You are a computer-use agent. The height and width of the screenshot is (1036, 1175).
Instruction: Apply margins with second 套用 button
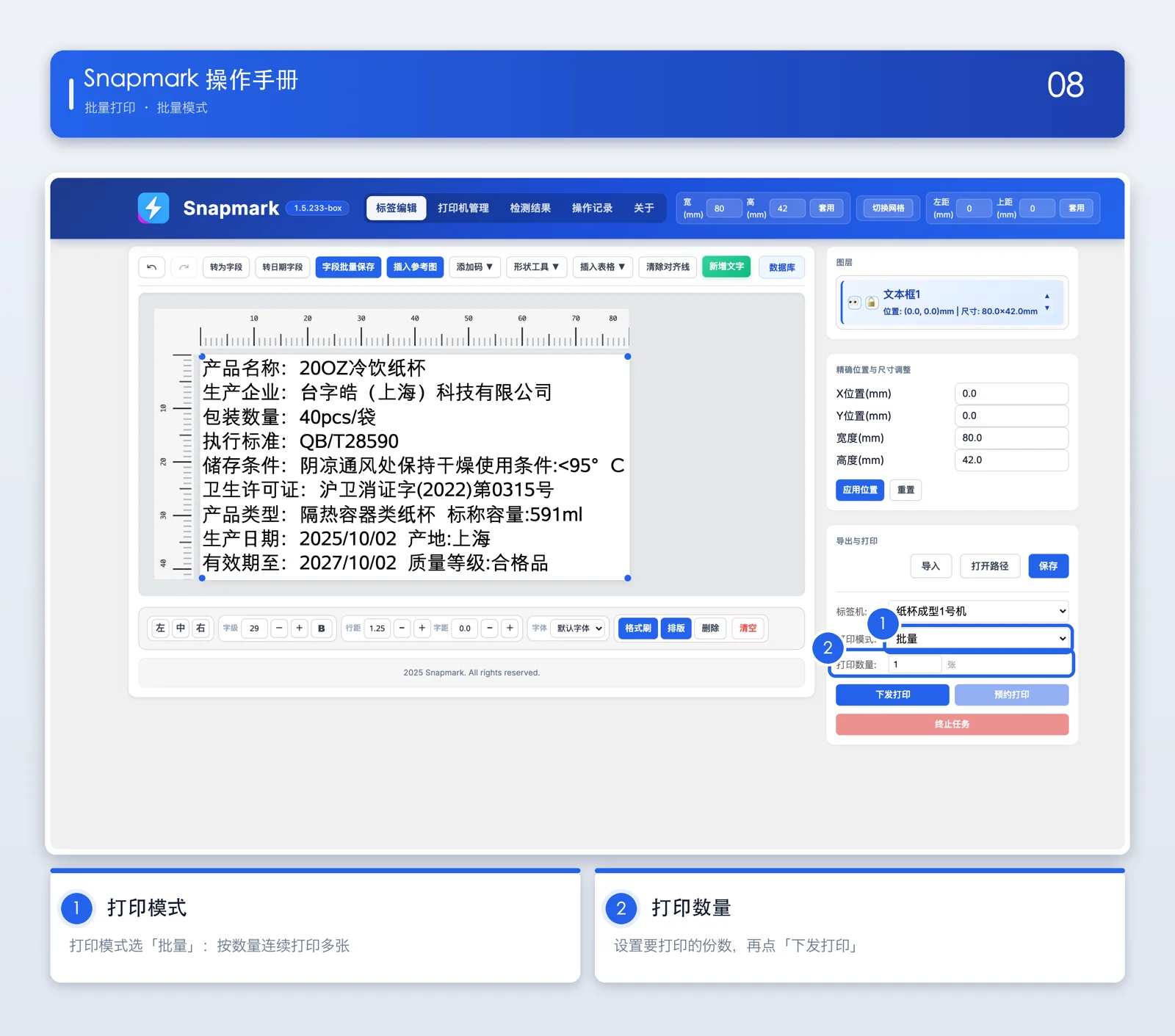[x=1077, y=209]
